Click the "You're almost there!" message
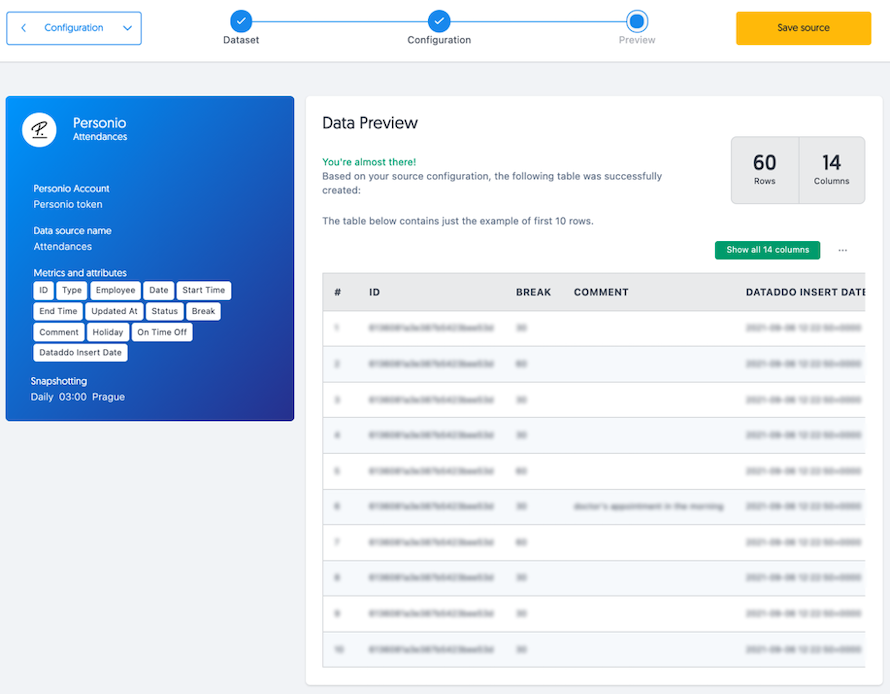890x694 pixels. [x=369, y=162]
